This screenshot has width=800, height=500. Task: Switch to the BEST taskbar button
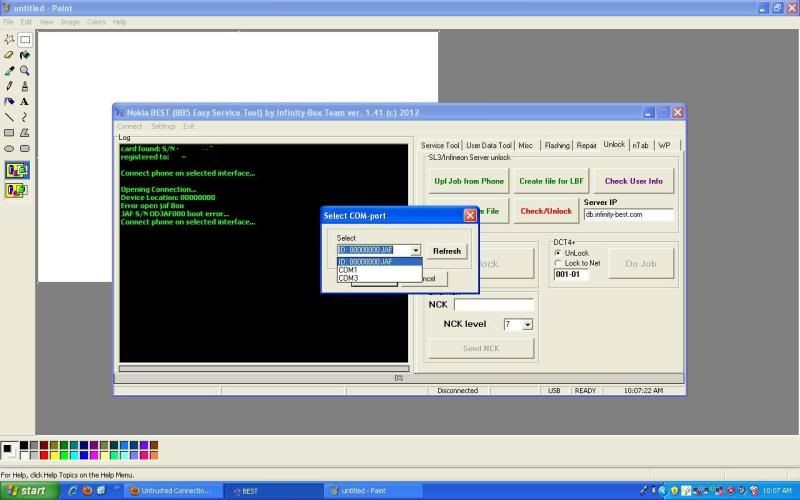[x=273, y=491]
